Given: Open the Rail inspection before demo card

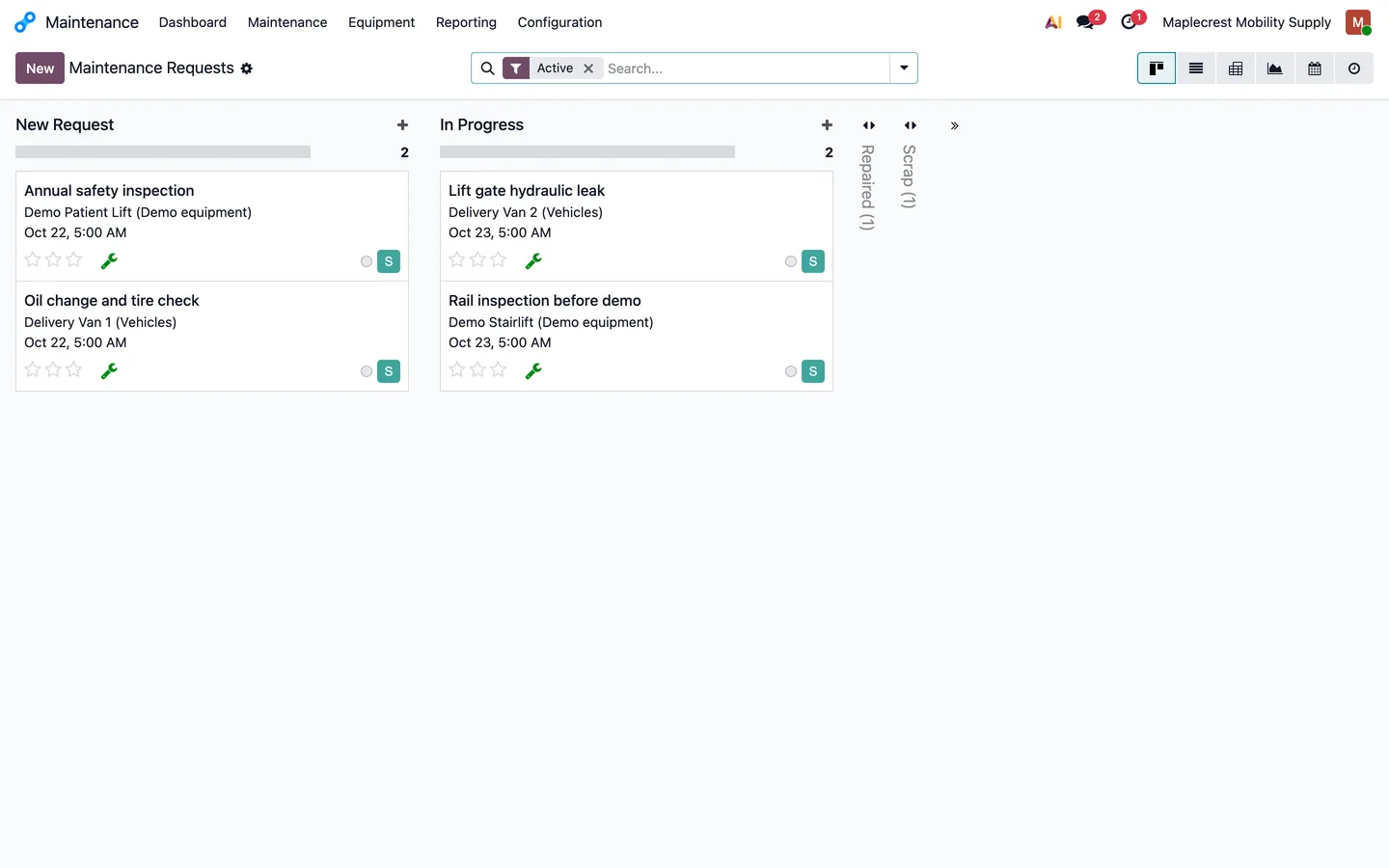Looking at the screenshot, I should (x=637, y=337).
